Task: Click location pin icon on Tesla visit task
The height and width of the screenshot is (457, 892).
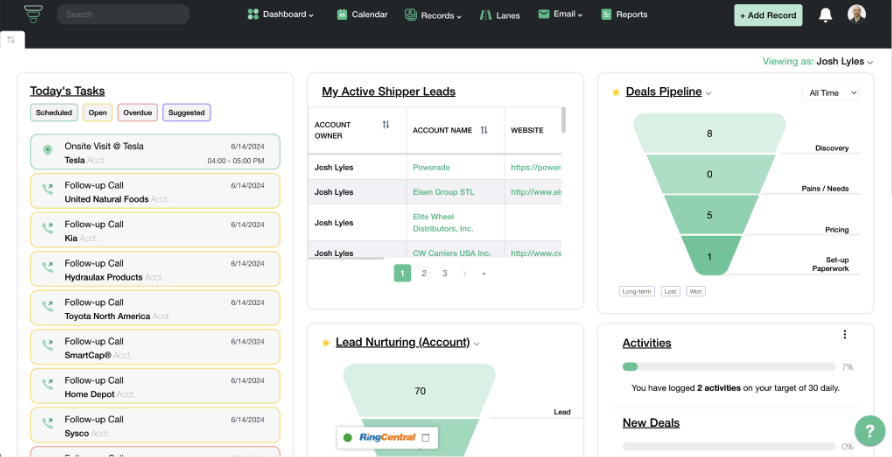Action: 48,150
